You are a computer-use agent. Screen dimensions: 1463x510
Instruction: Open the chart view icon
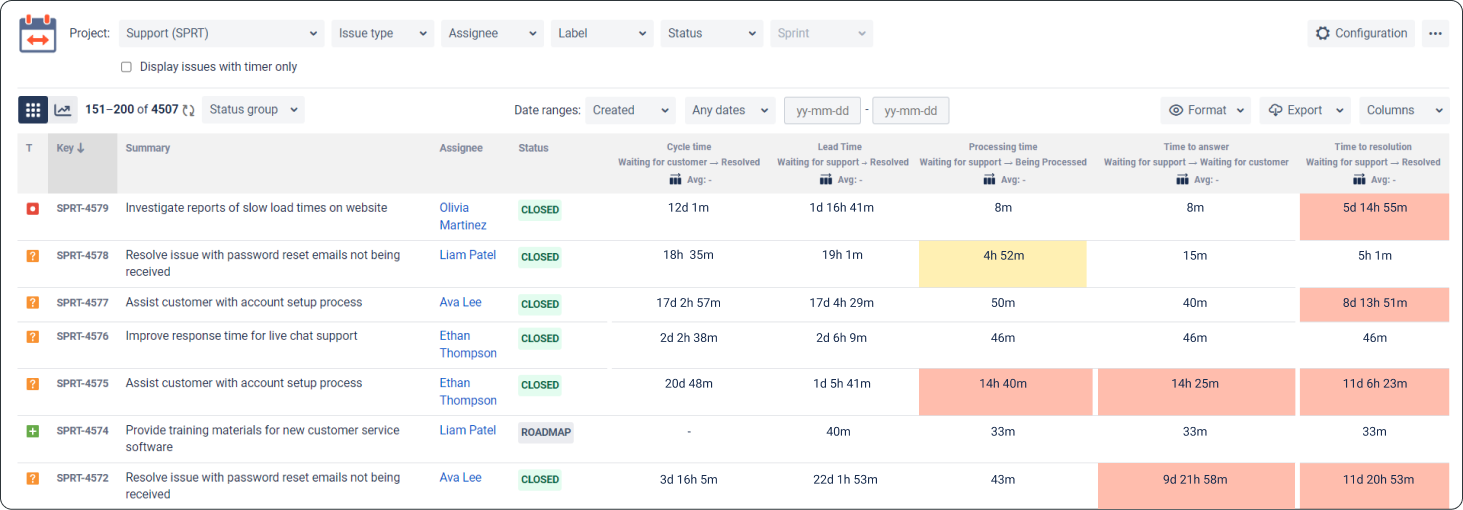click(x=63, y=110)
